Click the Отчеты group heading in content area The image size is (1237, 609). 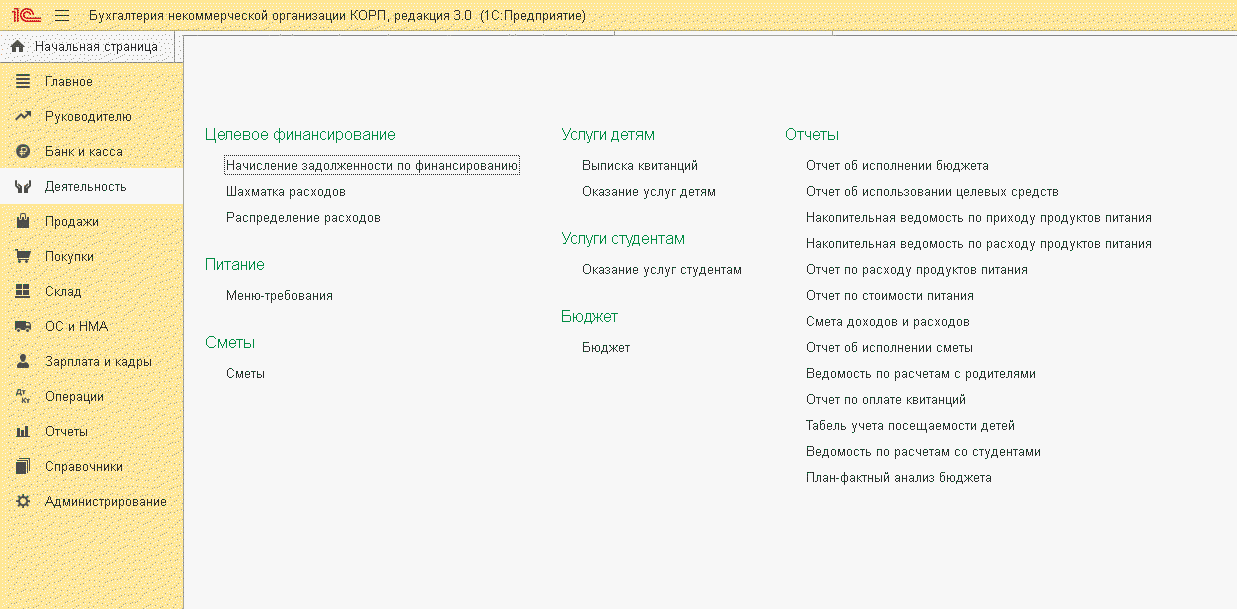click(812, 134)
